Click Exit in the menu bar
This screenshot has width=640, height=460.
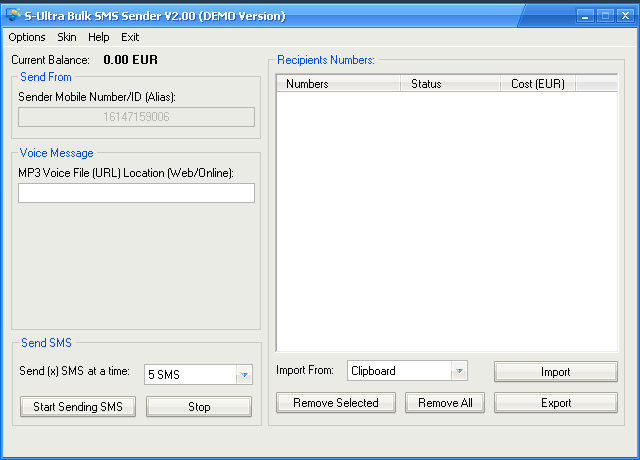[130, 37]
